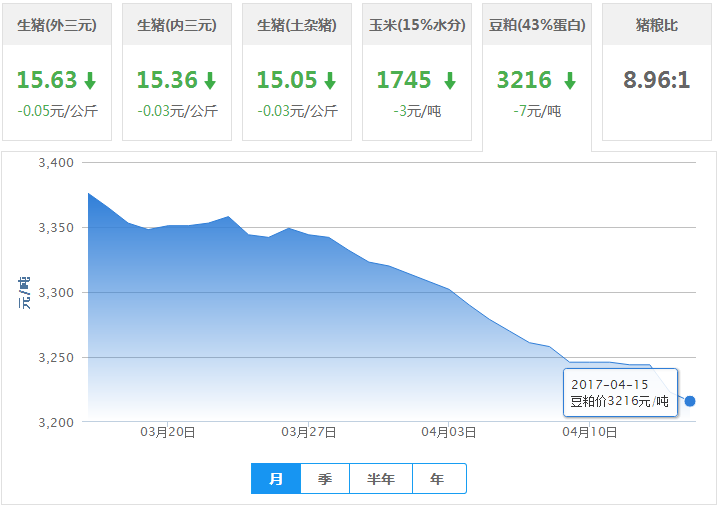Click the down arrow beside 3216
The width and height of the screenshot is (722, 509).
570,81
